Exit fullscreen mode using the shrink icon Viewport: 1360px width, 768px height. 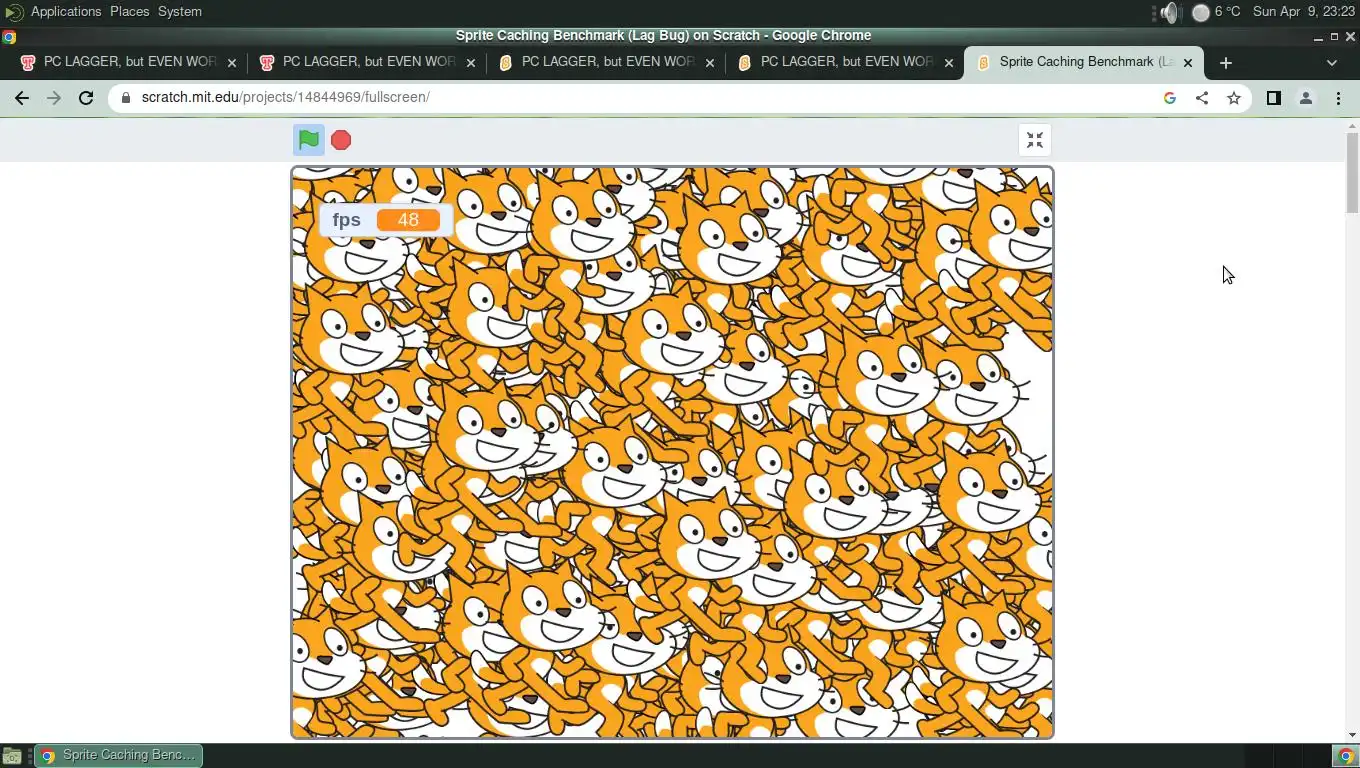[x=1035, y=140]
